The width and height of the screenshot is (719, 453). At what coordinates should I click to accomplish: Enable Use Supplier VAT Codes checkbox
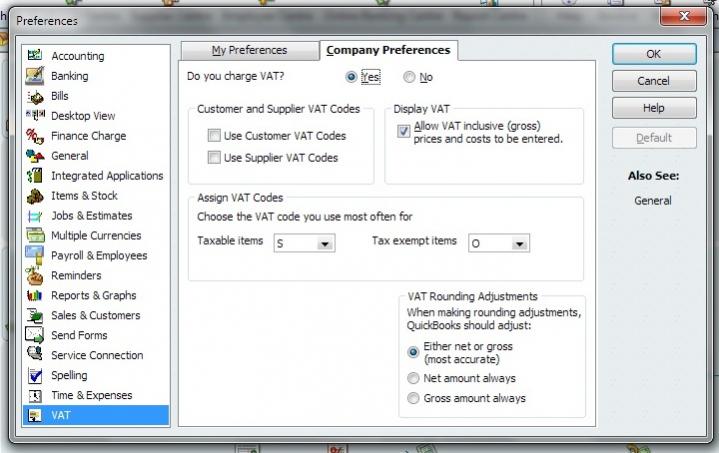(214, 158)
